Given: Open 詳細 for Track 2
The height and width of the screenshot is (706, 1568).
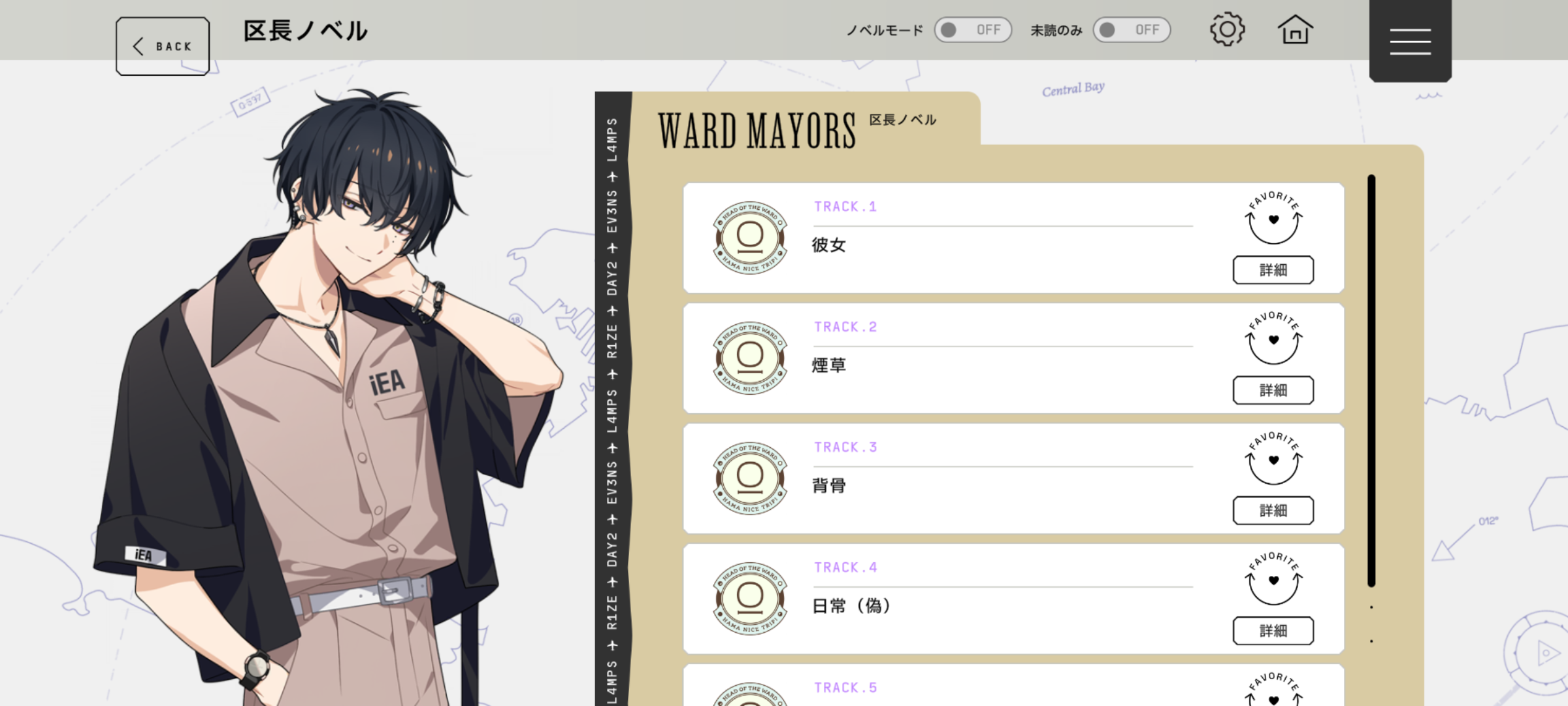Looking at the screenshot, I should pos(1273,390).
